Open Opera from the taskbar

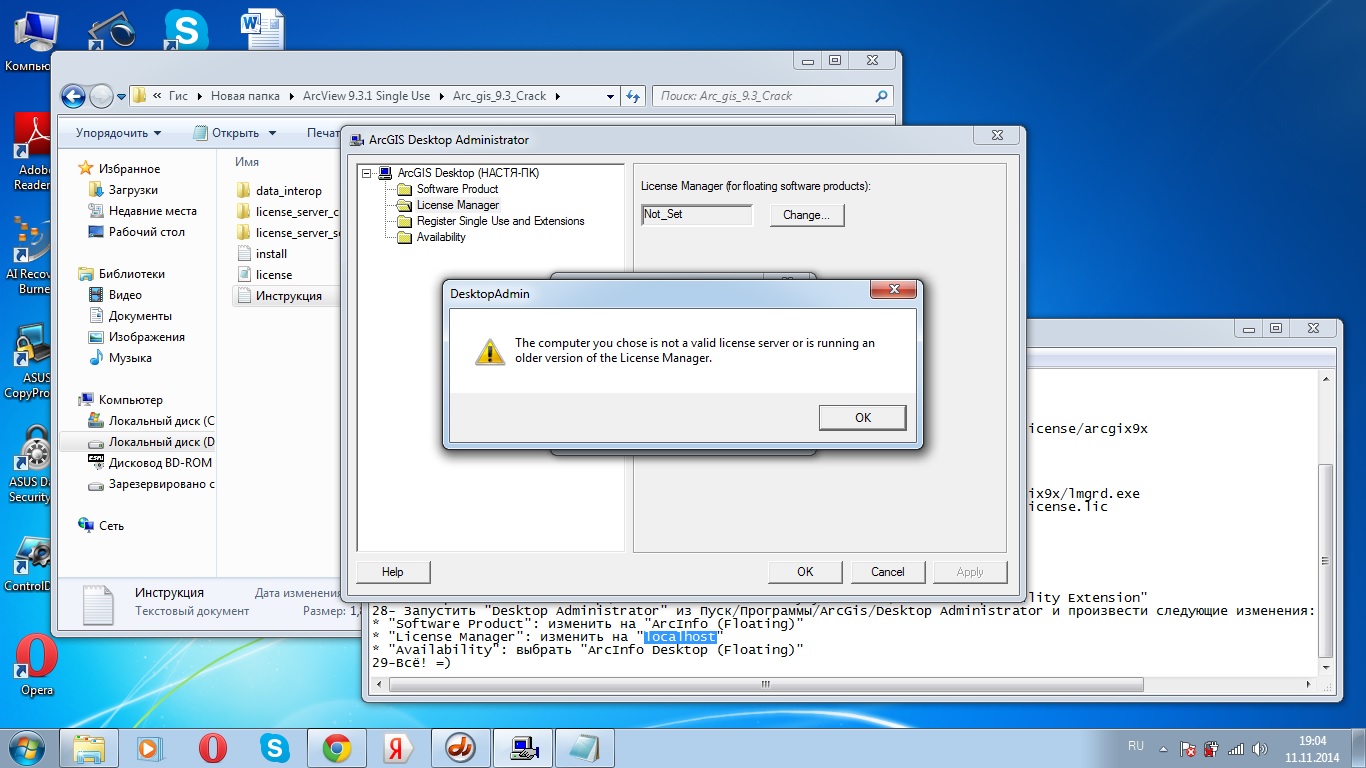point(212,748)
